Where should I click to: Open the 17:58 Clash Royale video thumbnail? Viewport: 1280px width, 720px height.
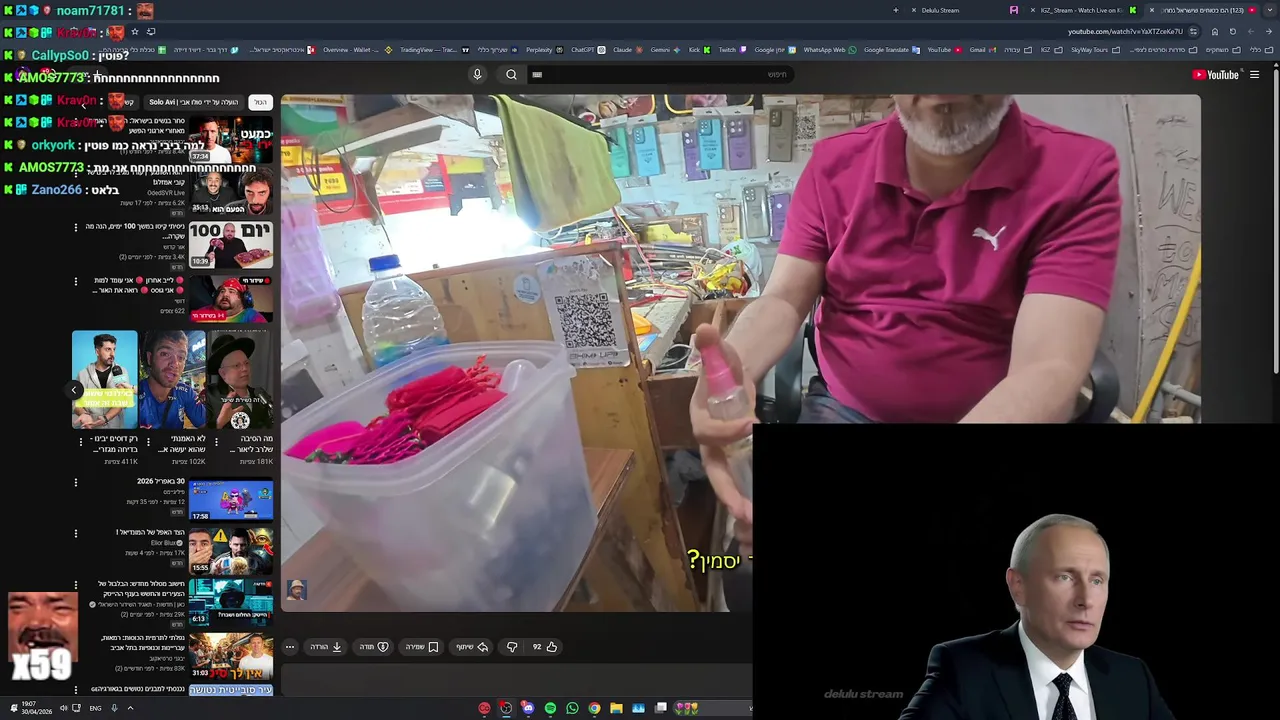tap(231, 500)
